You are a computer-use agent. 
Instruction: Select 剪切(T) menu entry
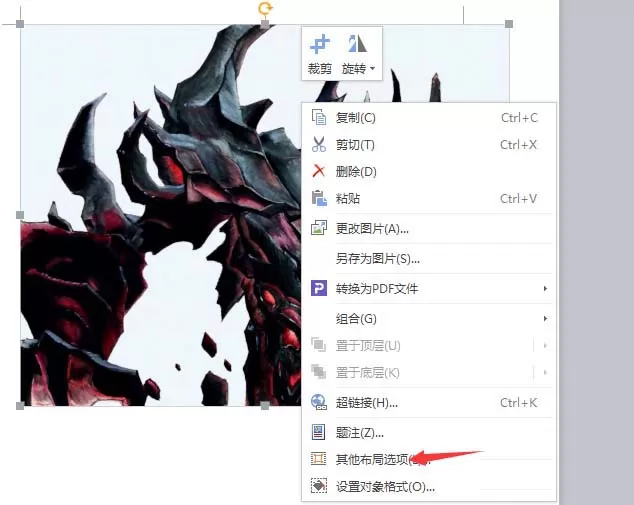pyautogui.click(x=429, y=145)
